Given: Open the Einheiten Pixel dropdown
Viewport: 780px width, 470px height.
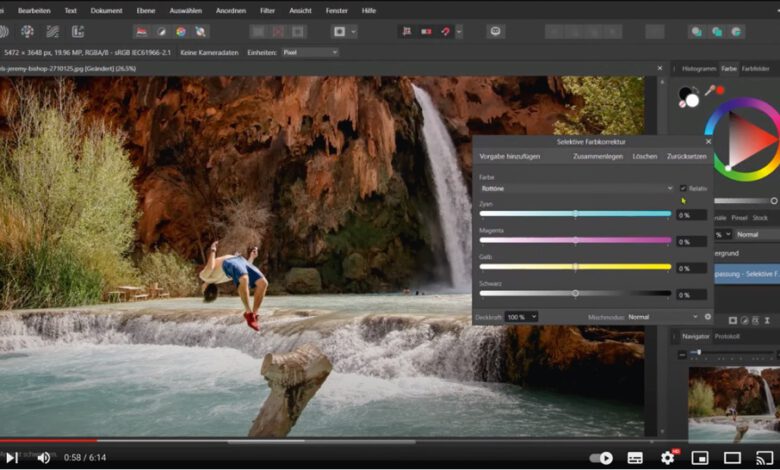Looking at the screenshot, I should (x=309, y=52).
